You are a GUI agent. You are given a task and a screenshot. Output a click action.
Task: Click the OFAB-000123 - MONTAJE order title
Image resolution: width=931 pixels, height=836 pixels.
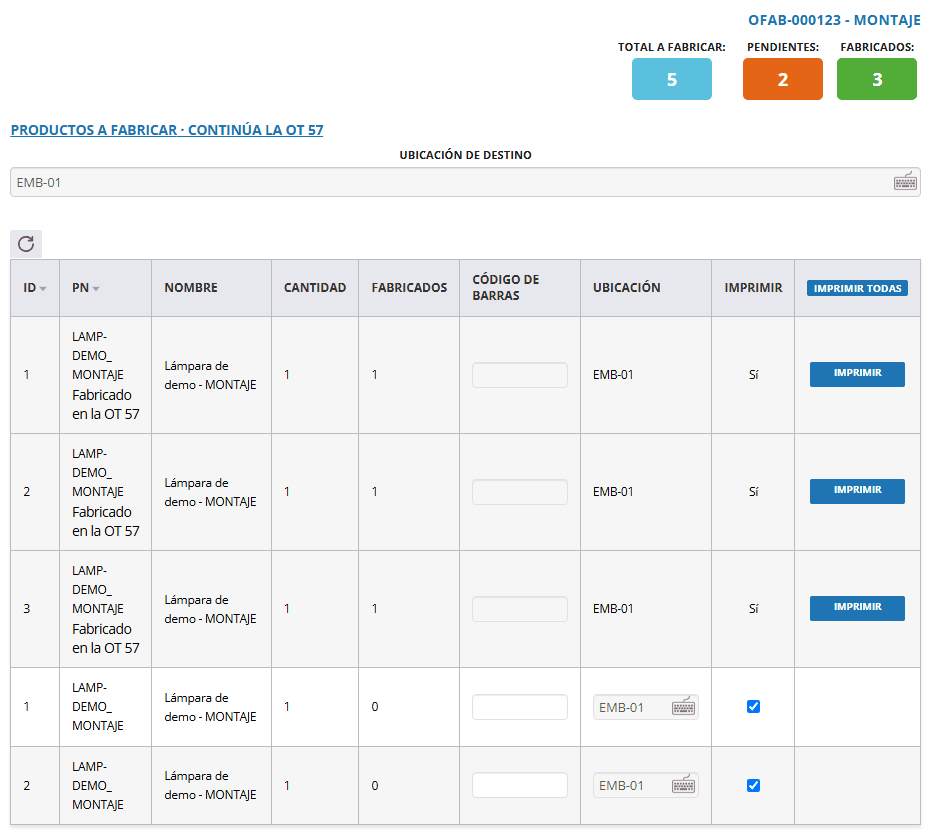click(834, 20)
